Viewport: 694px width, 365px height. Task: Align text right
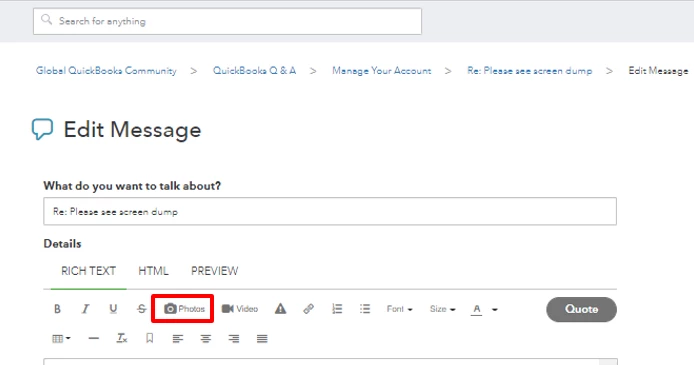(234, 338)
